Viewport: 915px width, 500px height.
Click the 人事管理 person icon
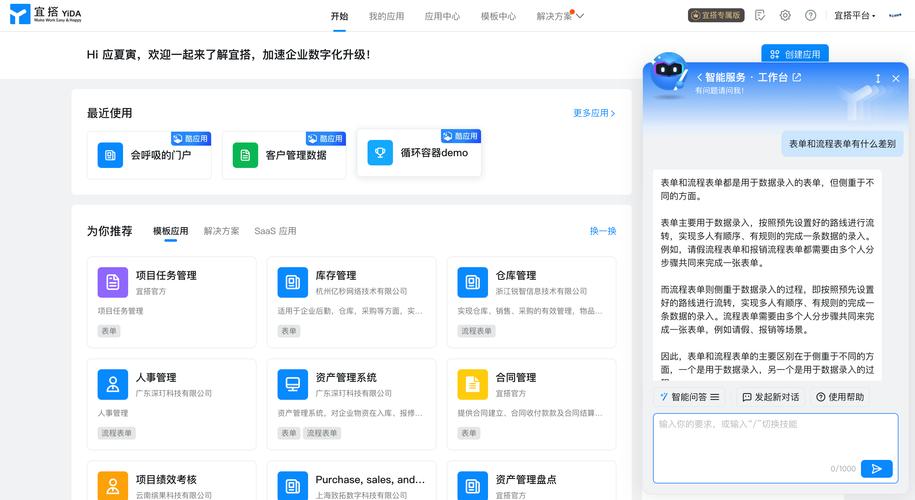click(113, 384)
